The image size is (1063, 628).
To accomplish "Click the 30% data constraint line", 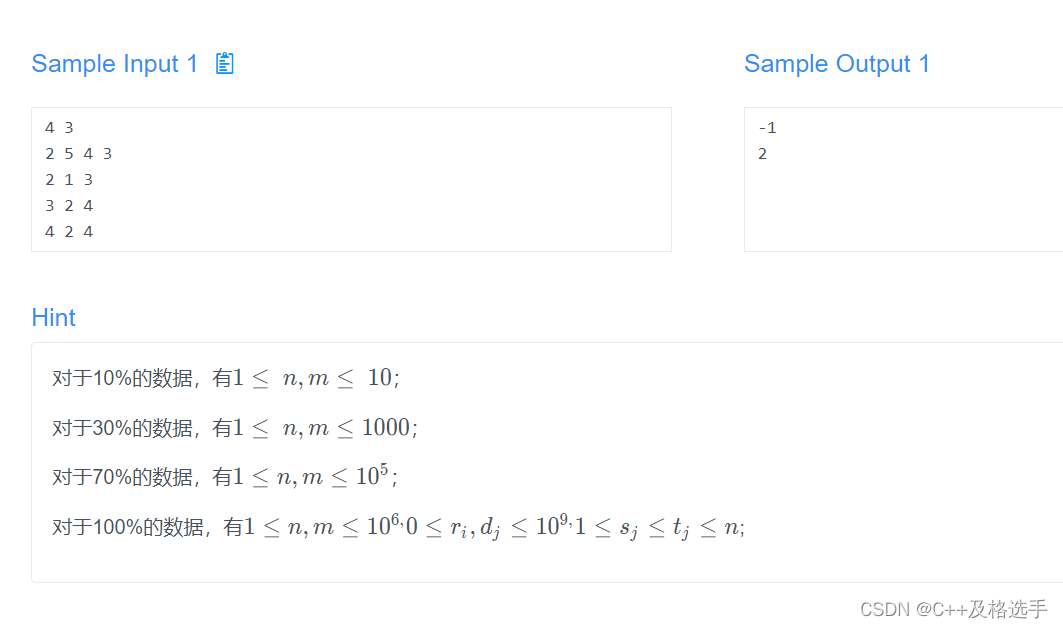I will point(235,427).
